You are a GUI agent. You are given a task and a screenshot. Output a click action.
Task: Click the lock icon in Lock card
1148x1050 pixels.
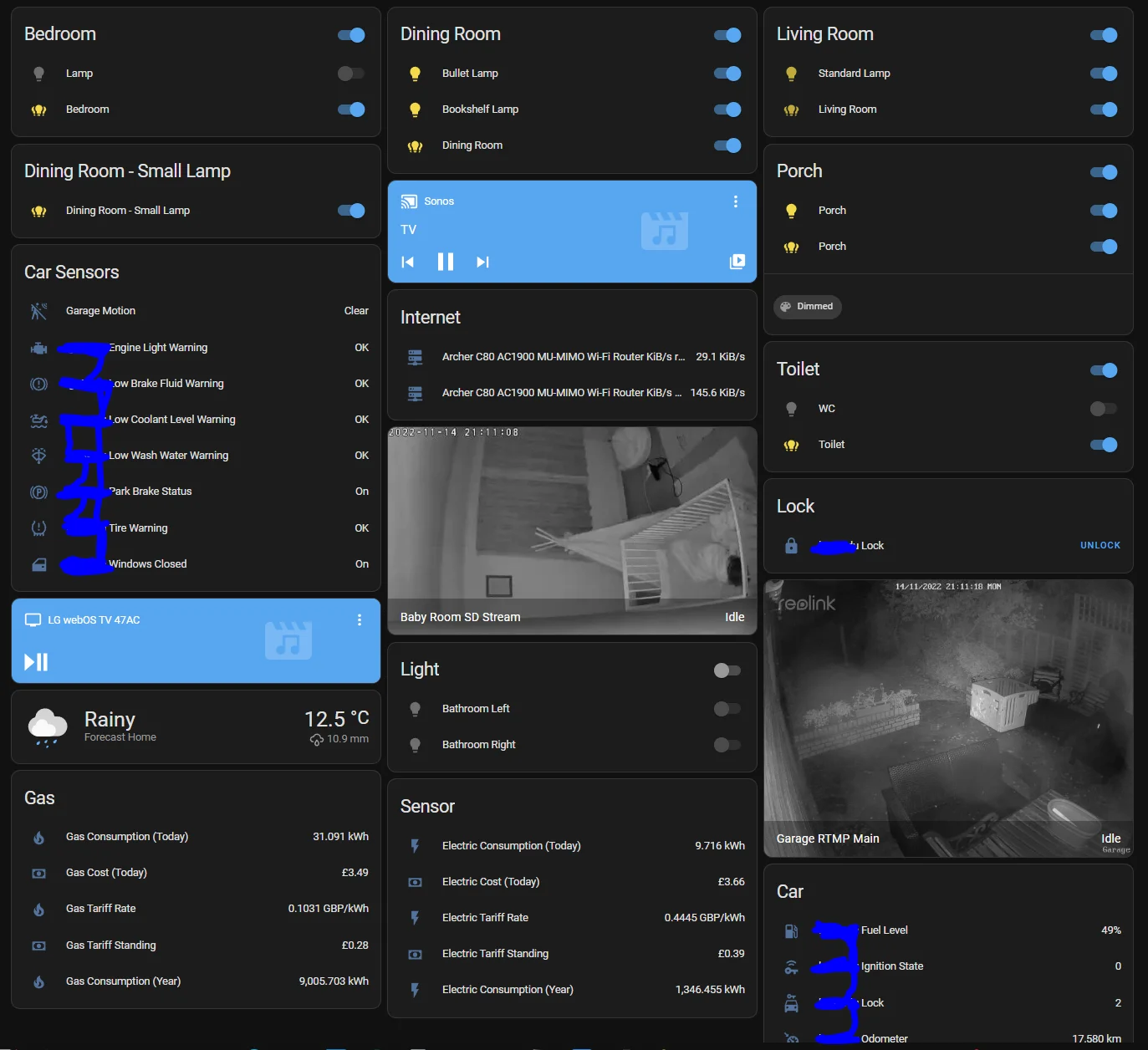pos(791,546)
